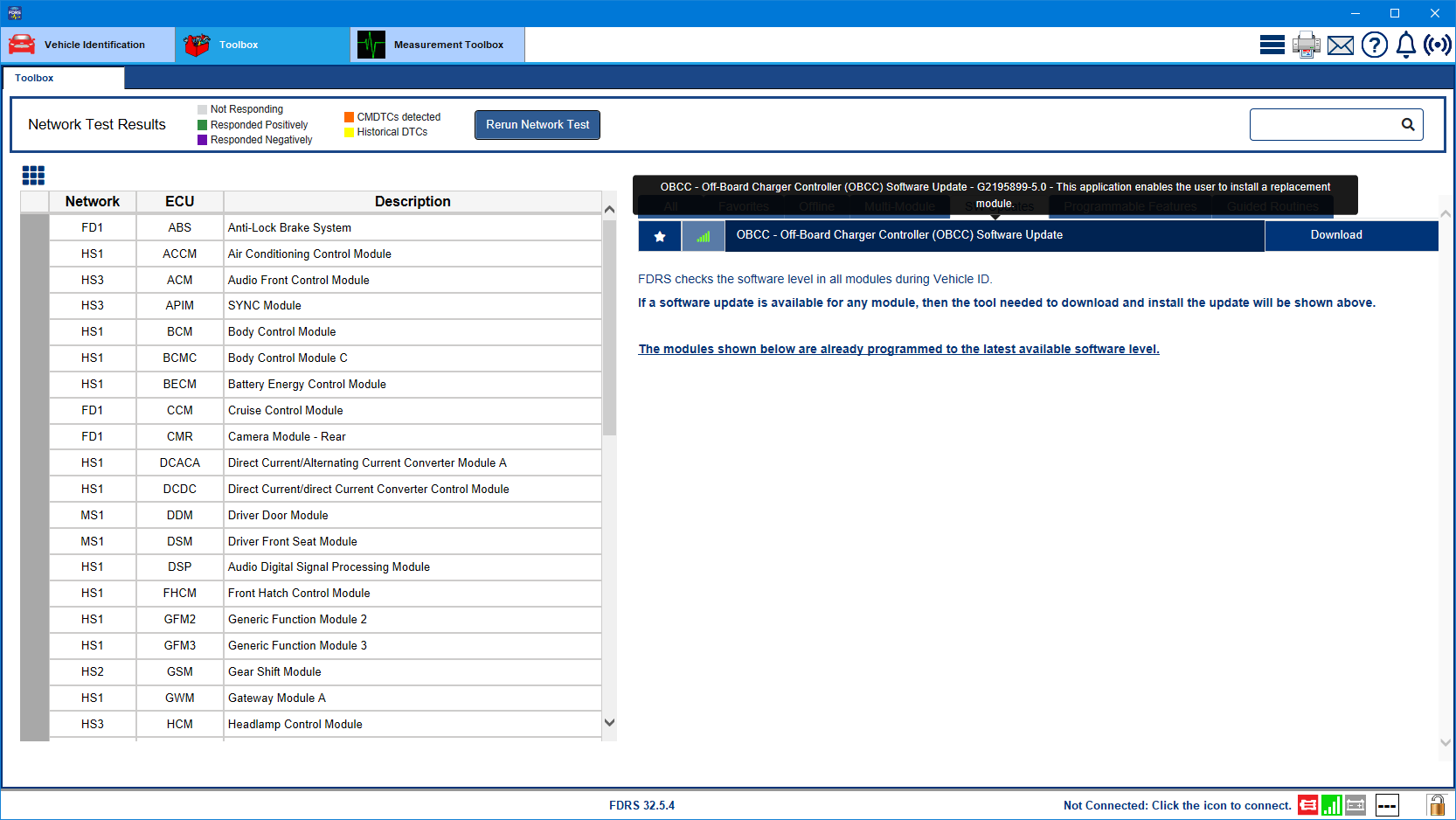This screenshot has height=820, width=1456.
Task: Click the printer icon
Action: tap(1306, 45)
